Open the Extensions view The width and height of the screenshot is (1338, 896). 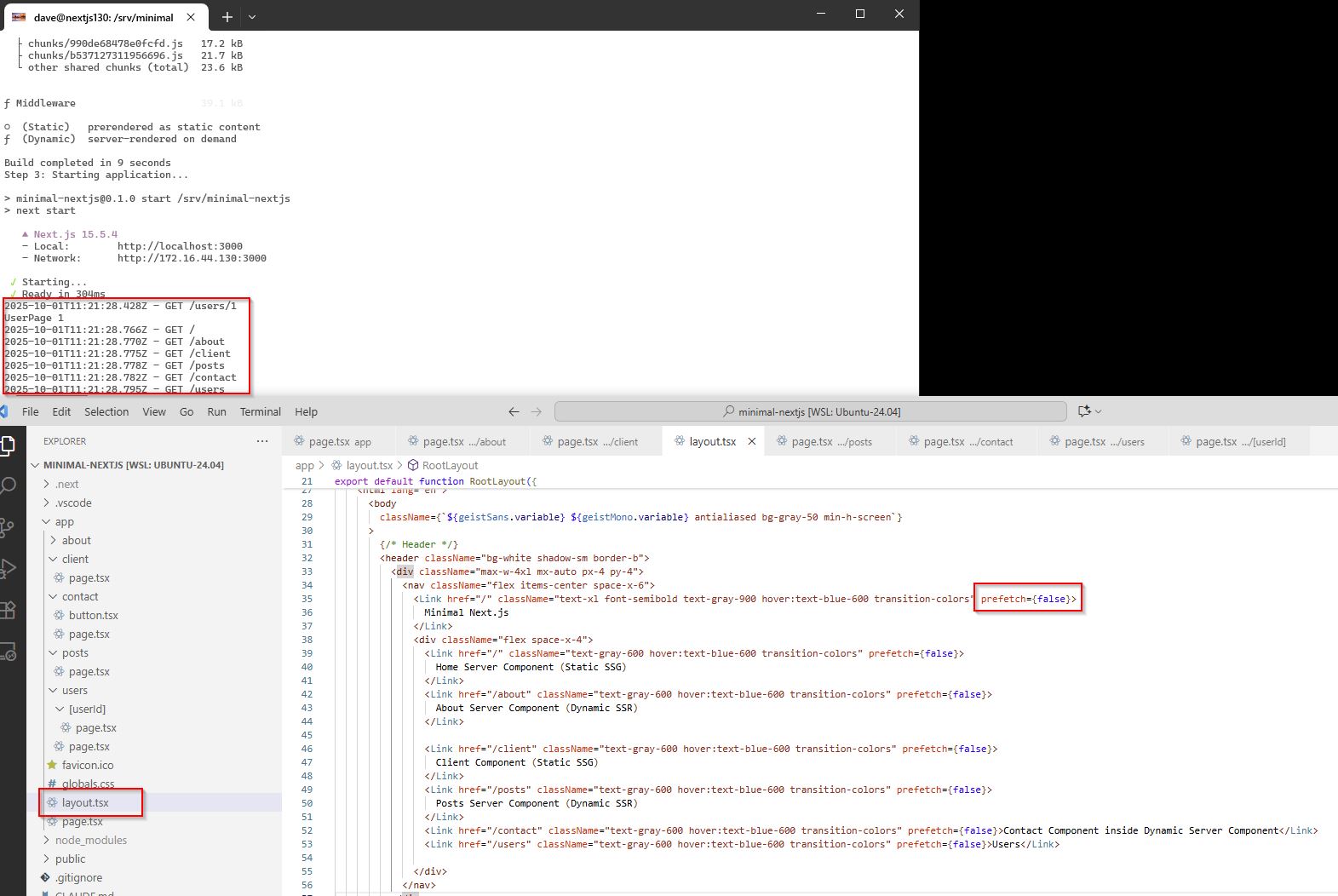(8, 610)
